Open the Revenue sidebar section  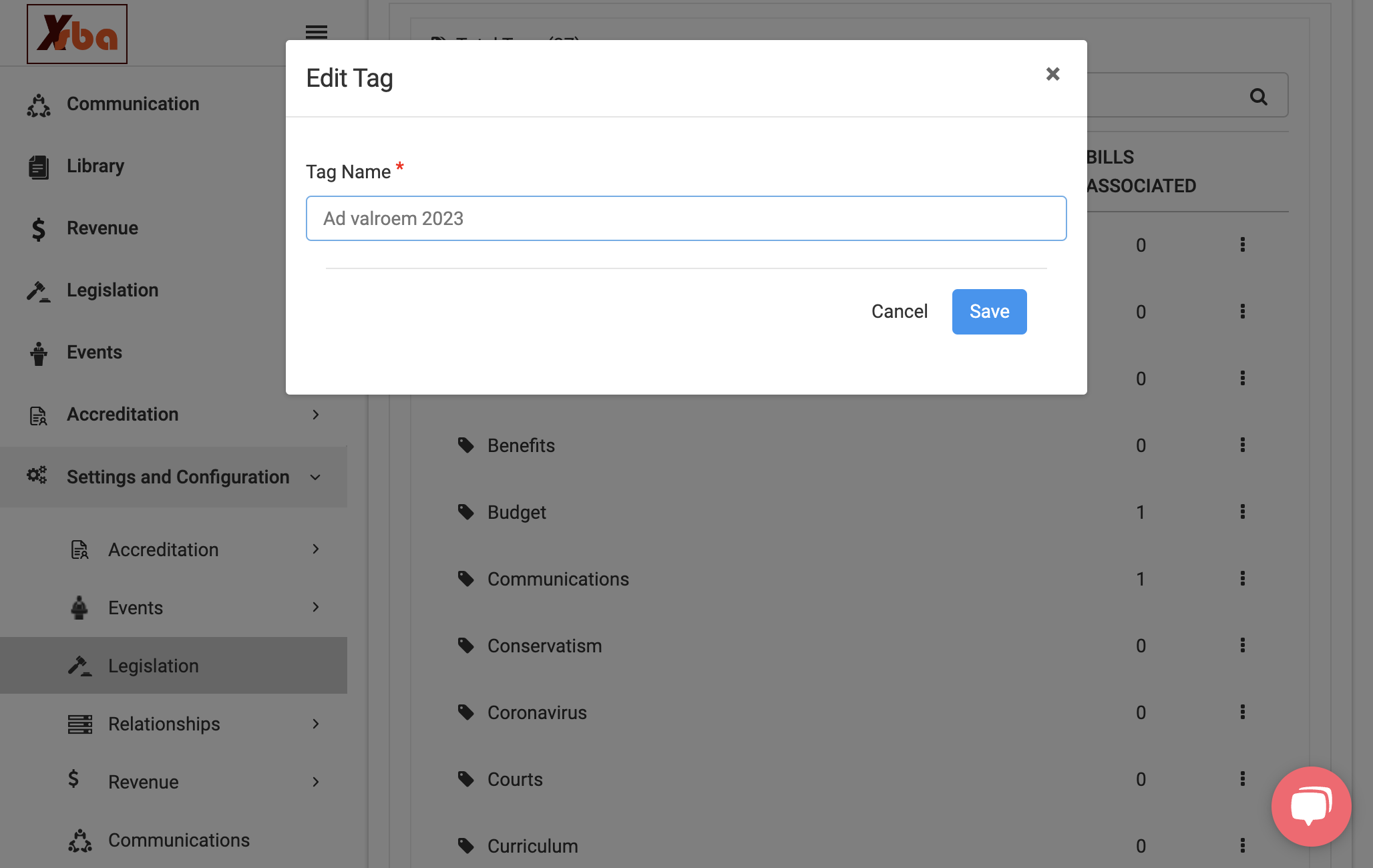(102, 228)
